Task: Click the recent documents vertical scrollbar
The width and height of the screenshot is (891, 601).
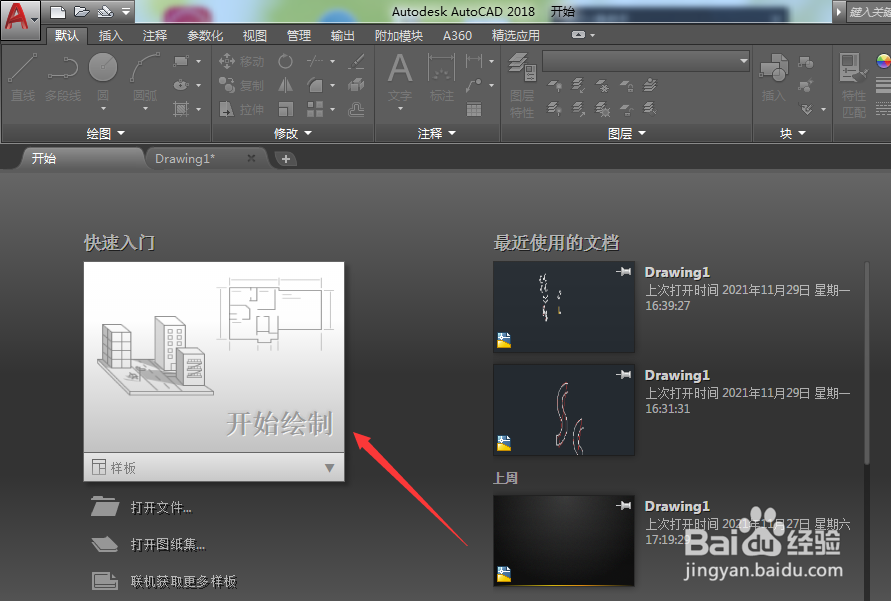Action: coord(867,364)
